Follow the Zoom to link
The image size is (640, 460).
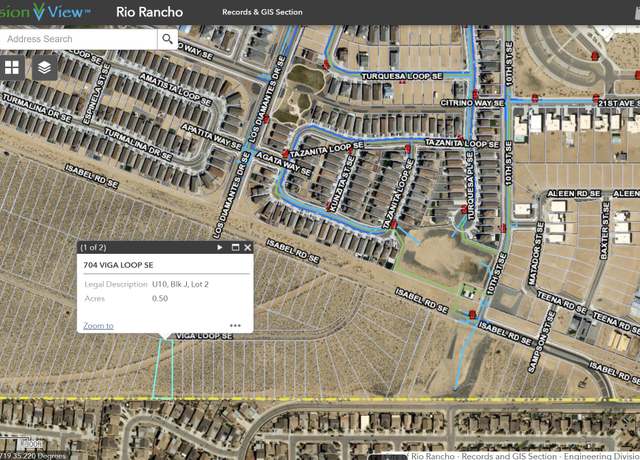pyautogui.click(x=98, y=325)
